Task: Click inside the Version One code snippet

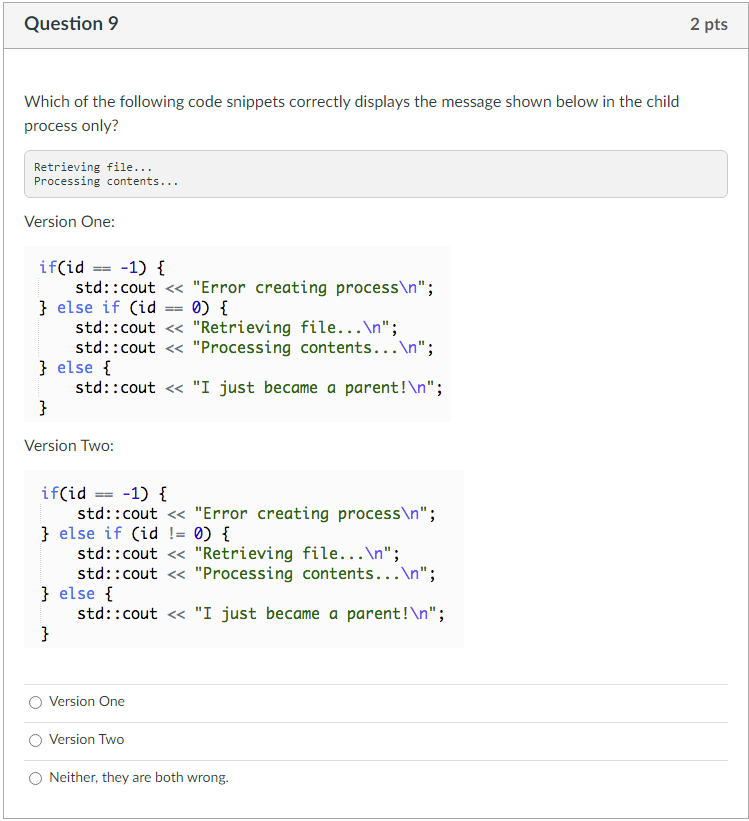Action: [240, 330]
